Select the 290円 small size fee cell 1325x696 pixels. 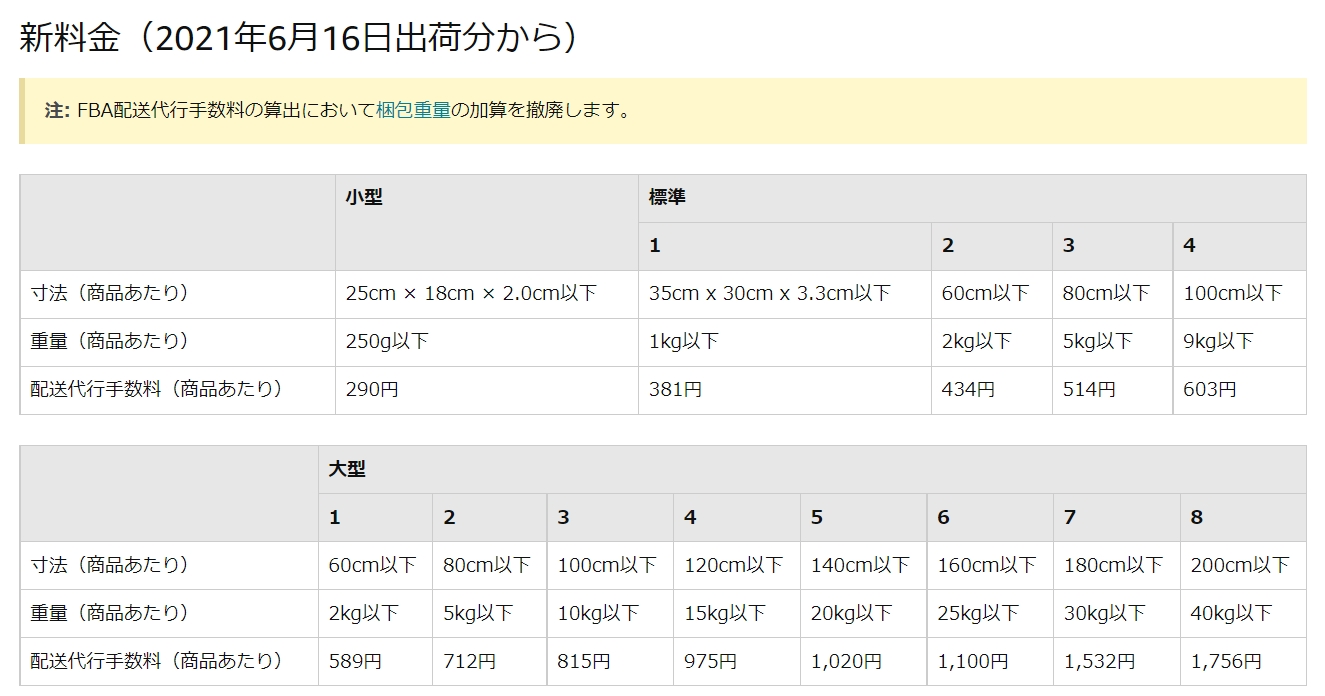coord(372,390)
